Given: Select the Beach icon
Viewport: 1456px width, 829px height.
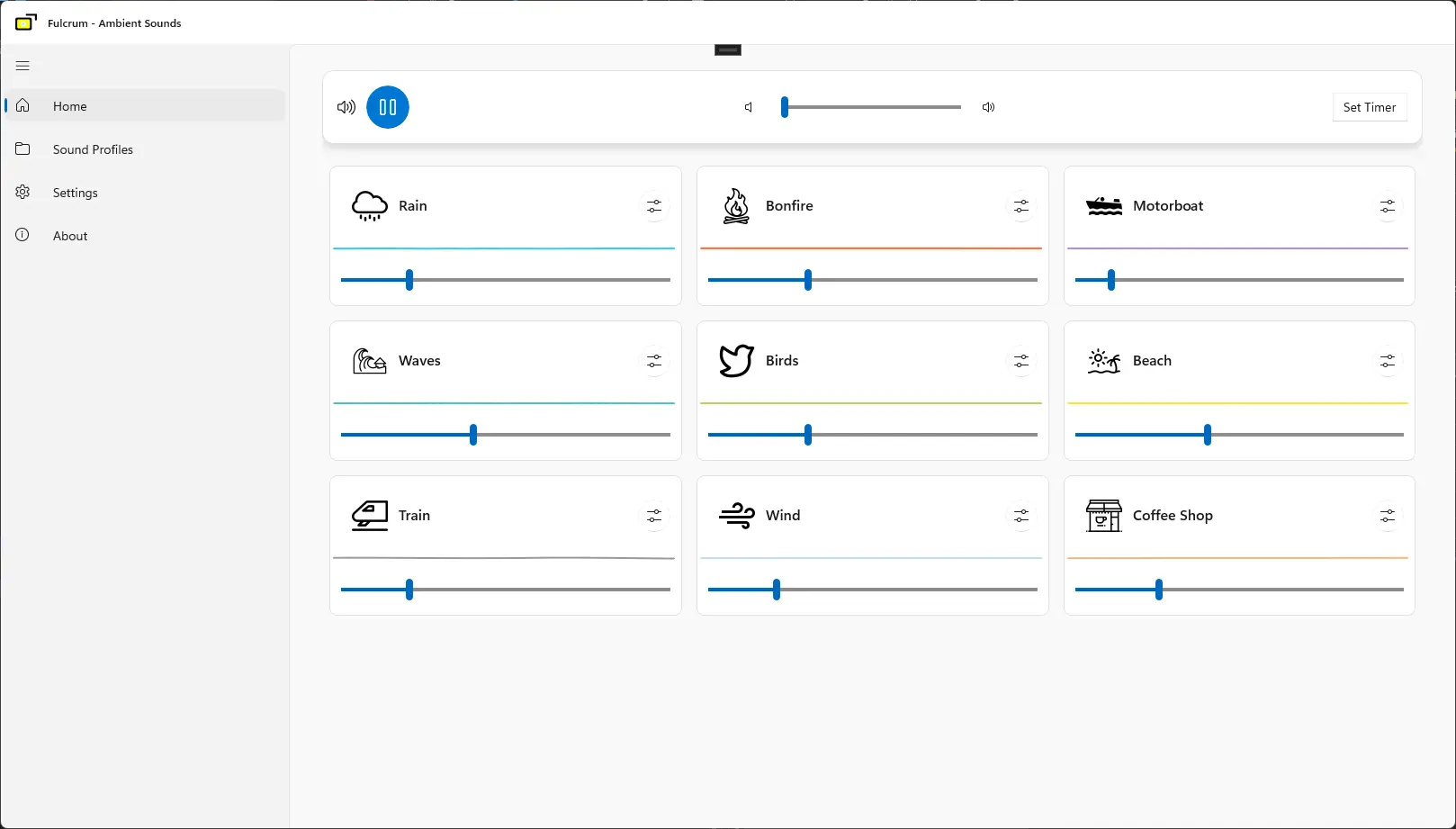Looking at the screenshot, I should click(x=1103, y=360).
